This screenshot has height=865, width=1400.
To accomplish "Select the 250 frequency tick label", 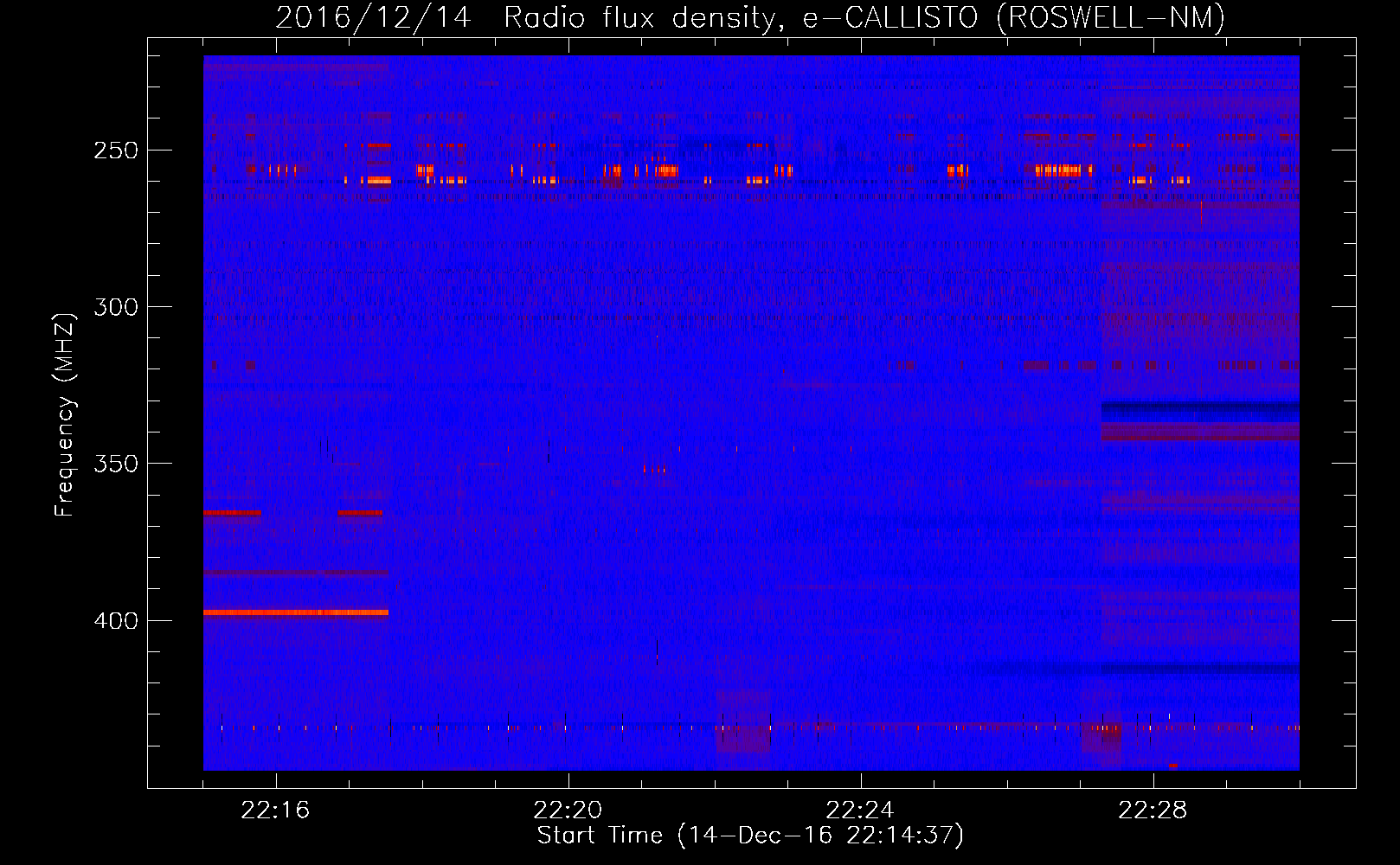I will click(x=116, y=151).
